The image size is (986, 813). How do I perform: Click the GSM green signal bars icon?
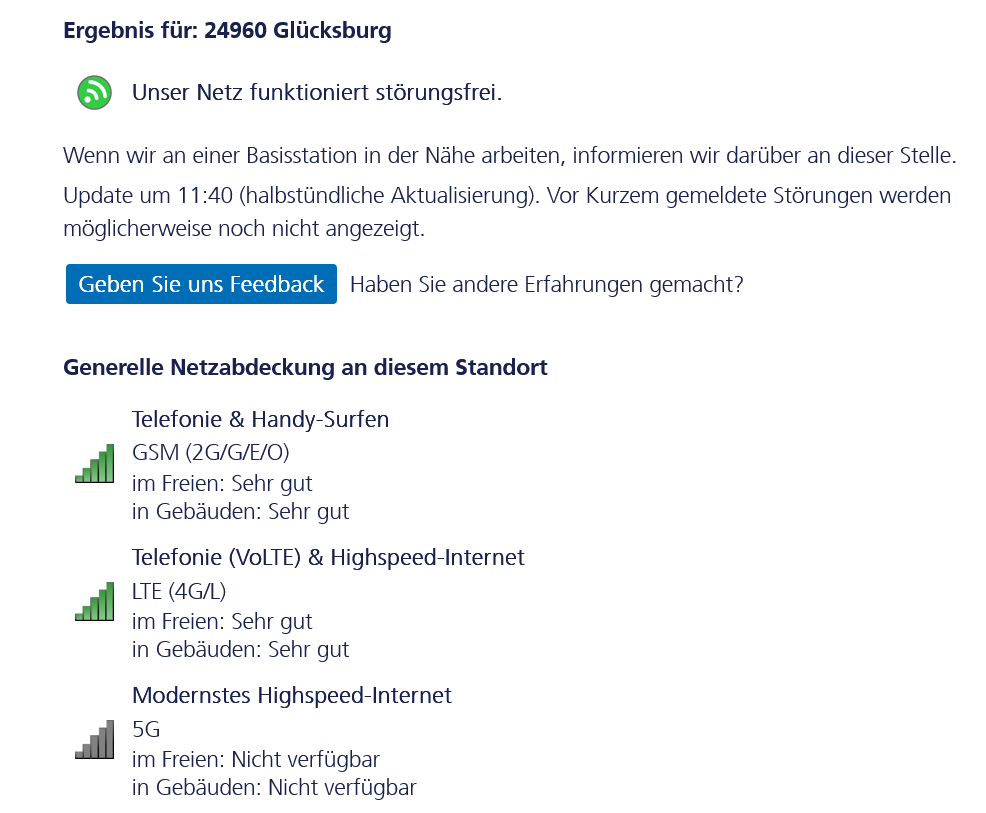tap(94, 463)
